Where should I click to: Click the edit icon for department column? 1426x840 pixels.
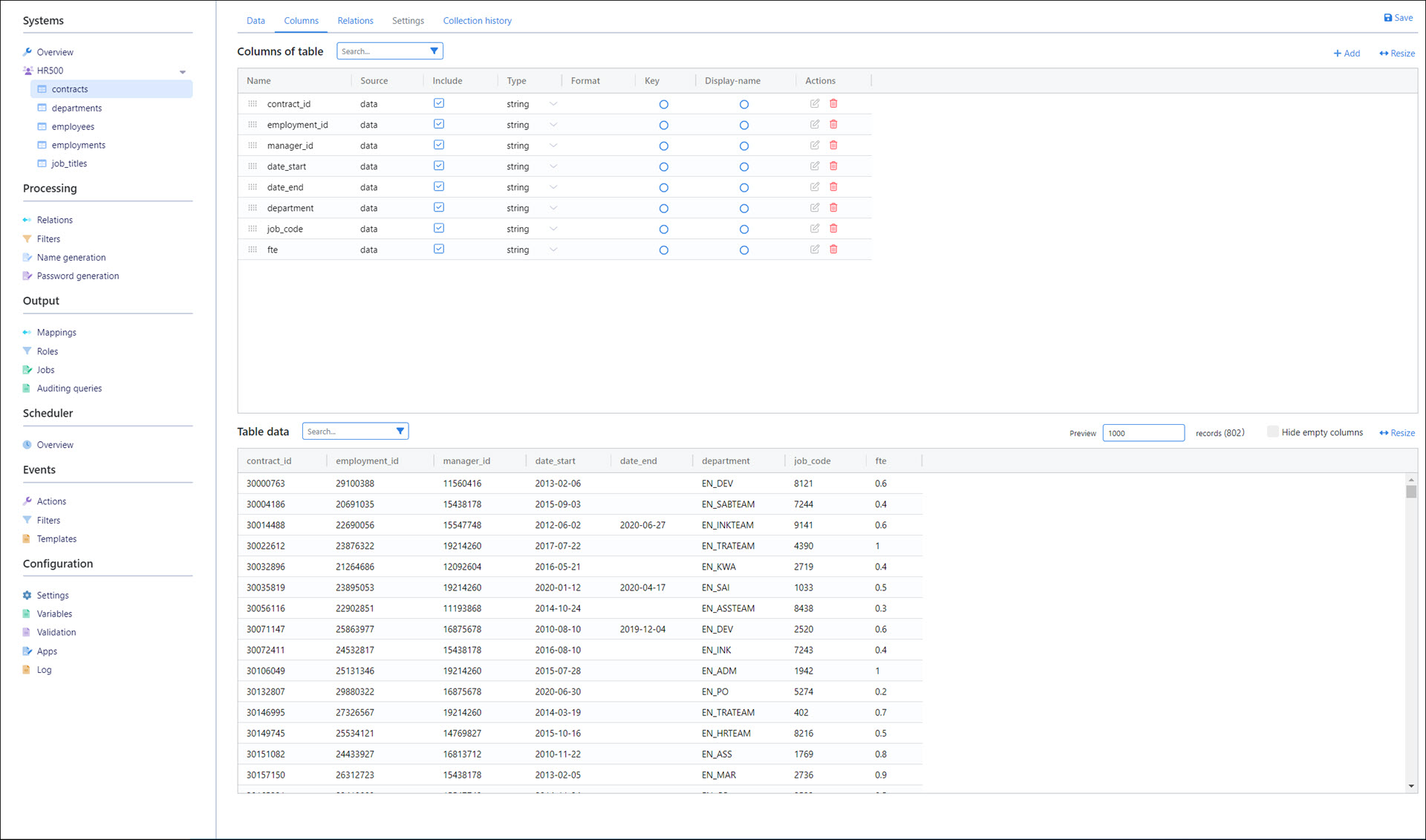pos(815,208)
